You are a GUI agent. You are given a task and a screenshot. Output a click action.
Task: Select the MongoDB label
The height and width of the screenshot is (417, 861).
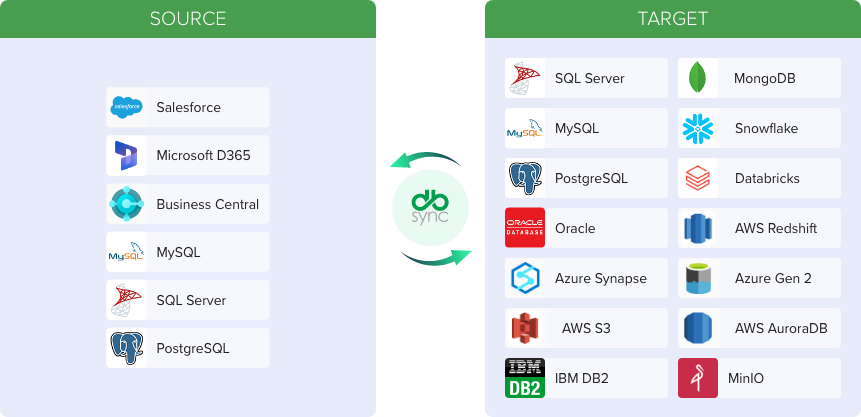pos(764,79)
